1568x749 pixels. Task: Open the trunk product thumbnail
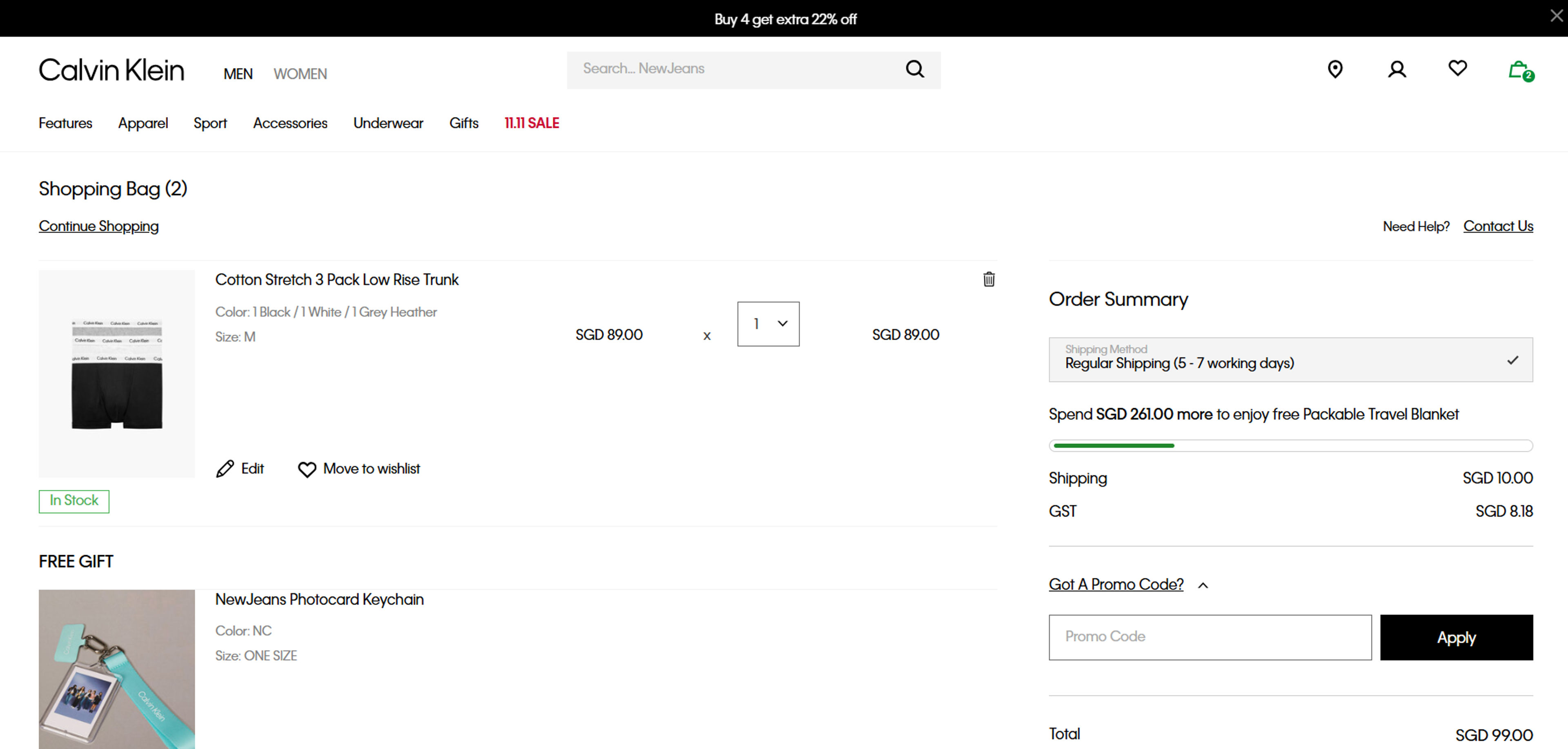[117, 373]
